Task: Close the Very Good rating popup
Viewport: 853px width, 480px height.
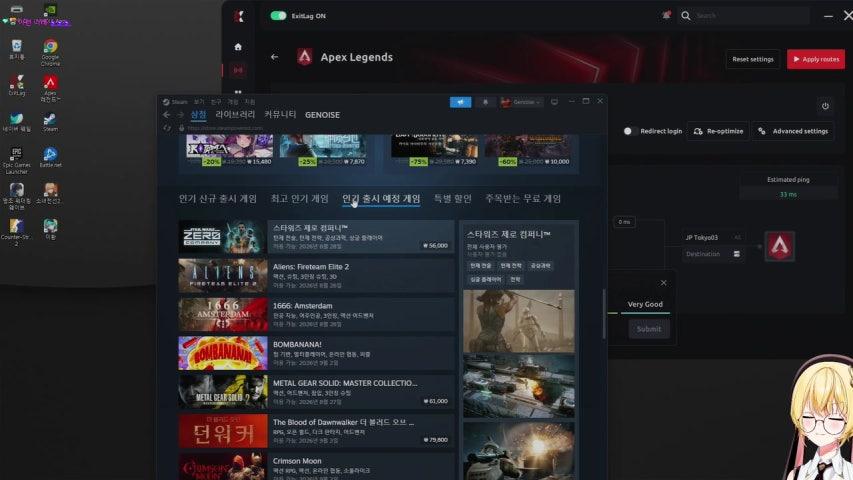Action: (663, 282)
